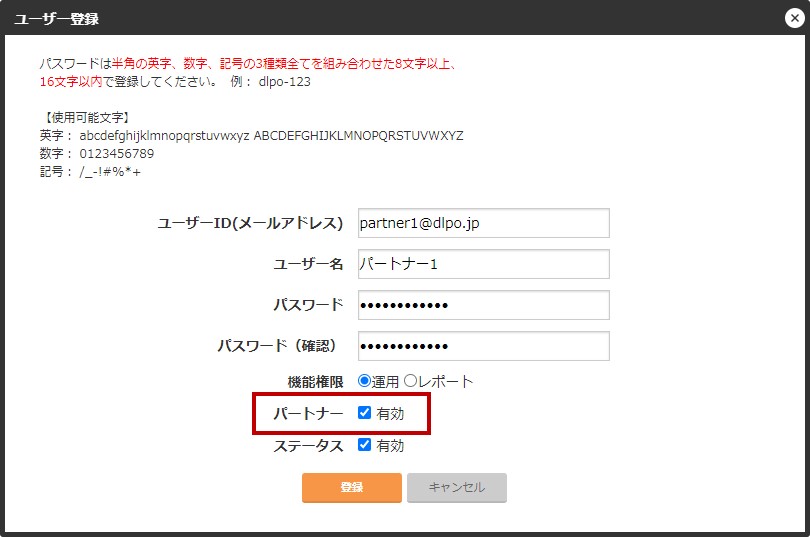Uncheck the ステータス 有効 checkbox
Image resolution: width=810 pixels, height=537 pixels.
point(364,445)
